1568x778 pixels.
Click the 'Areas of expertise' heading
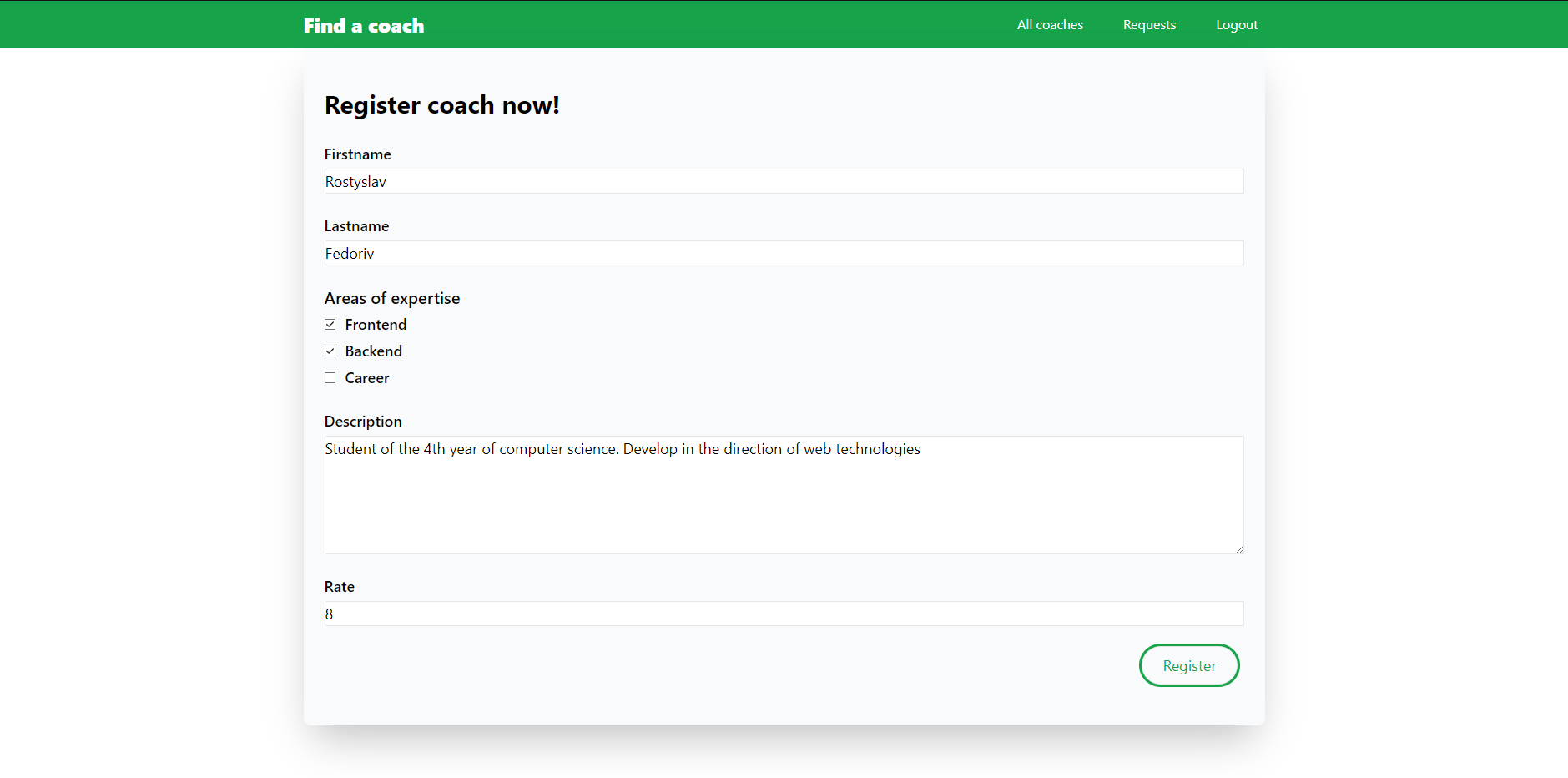[391, 297]
